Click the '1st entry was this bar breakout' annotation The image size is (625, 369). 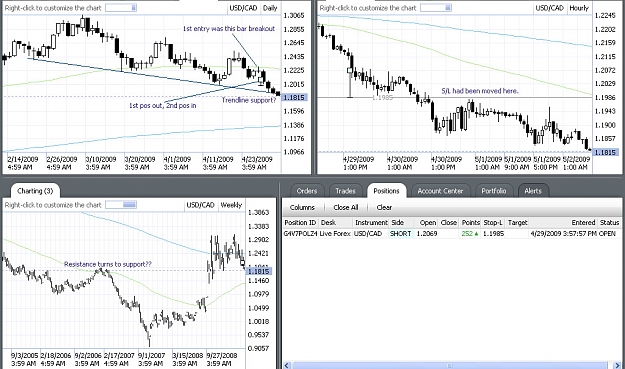point(229,29)
